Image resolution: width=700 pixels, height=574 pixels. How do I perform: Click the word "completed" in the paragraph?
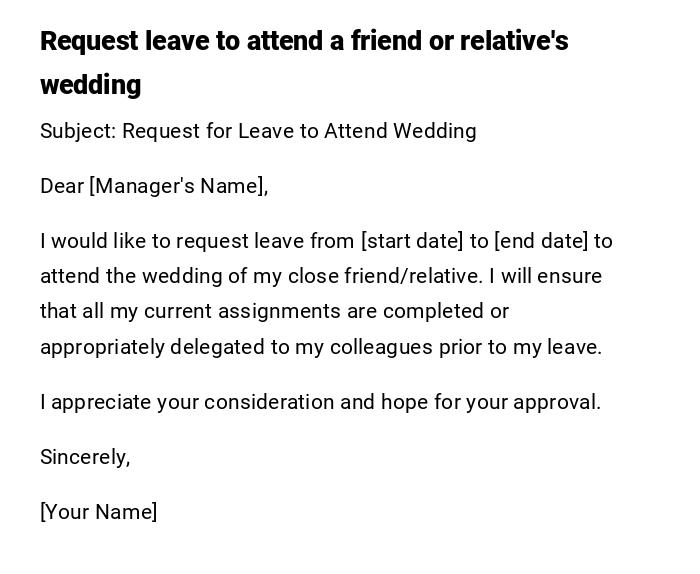pyautogui.click(x=434, y=311)
